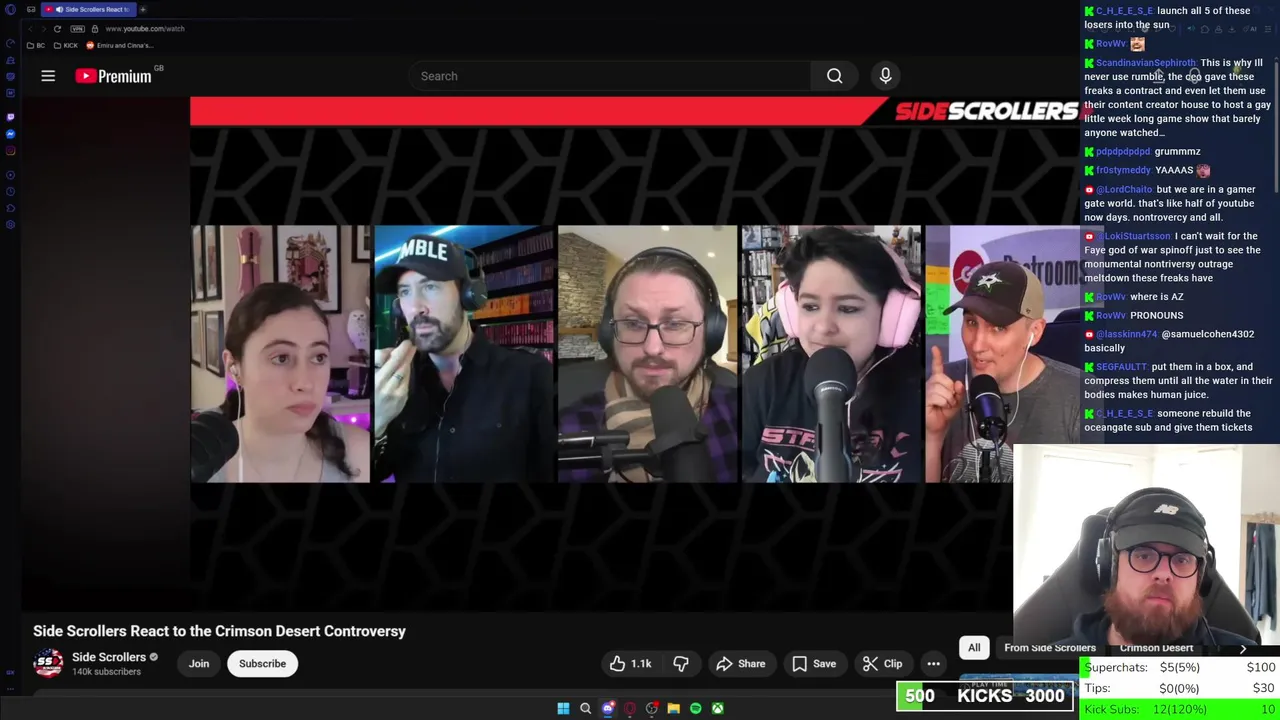Click the www.youtube.com/watch address bar
The image size is (1280, 720).
(145, 29)
